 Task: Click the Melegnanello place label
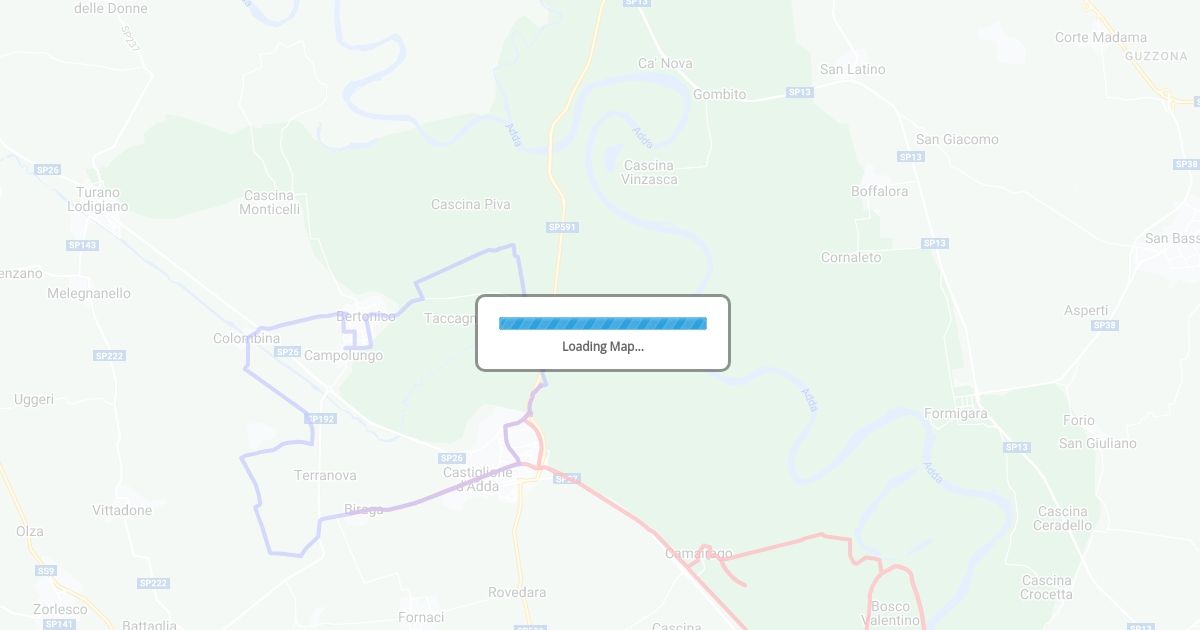[x=89, y=293]
